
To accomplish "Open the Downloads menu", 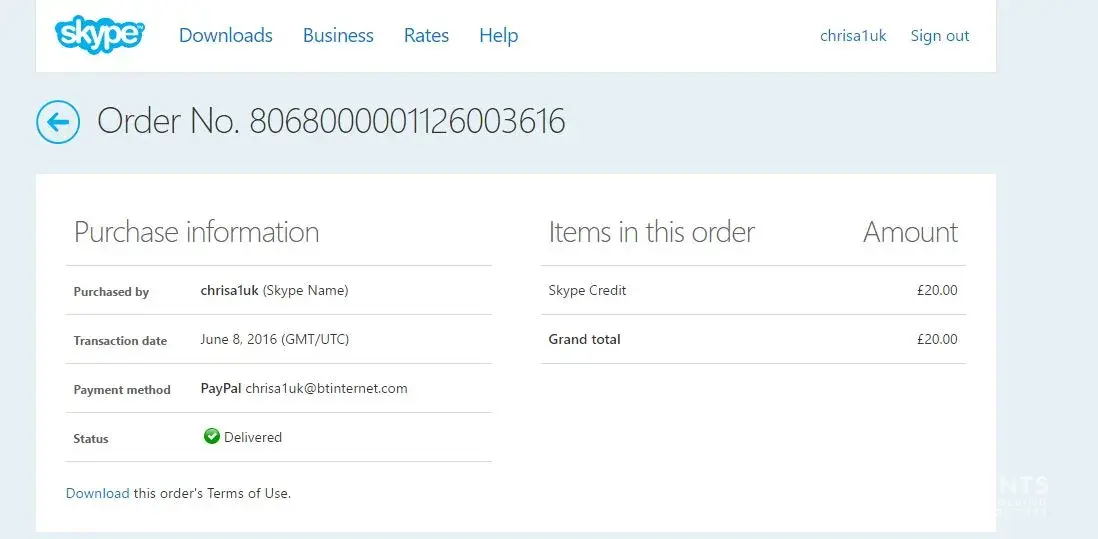I will (x=225, y=35).
